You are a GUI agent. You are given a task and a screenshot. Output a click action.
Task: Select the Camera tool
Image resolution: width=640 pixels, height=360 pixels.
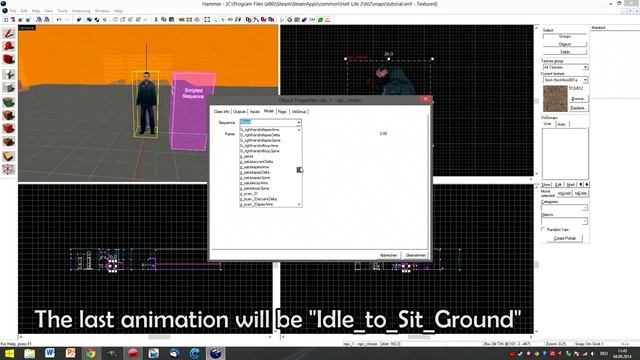click(x=9, y=60)
